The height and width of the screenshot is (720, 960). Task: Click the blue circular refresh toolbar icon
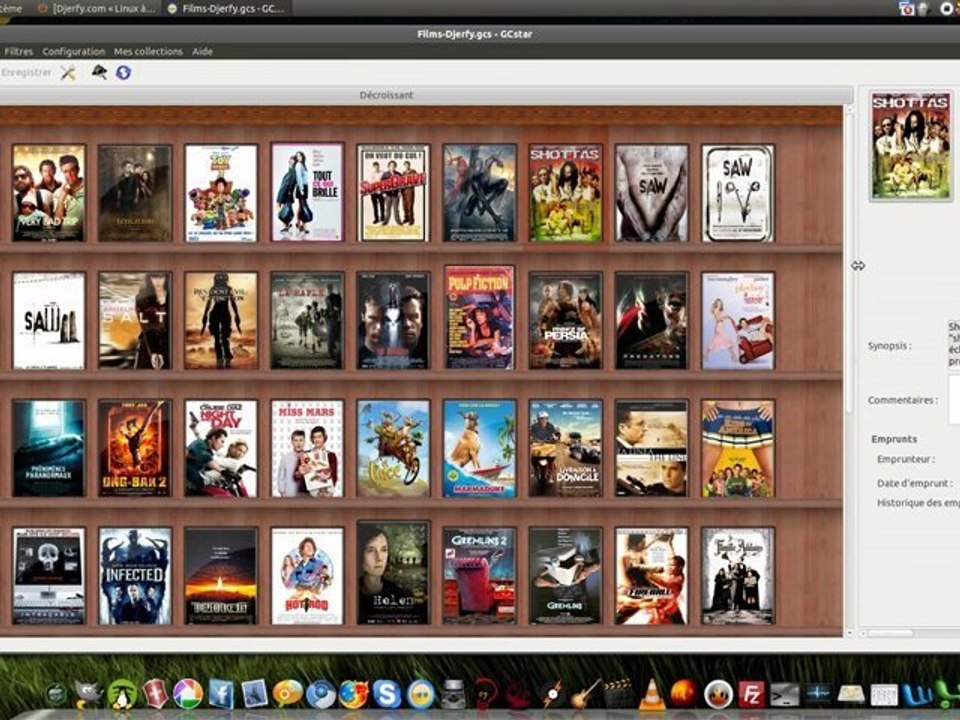(x=123, y=72)
